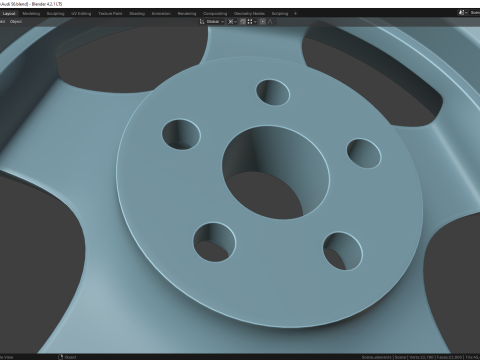Switch to the Shading workspace tab
The image size is (480, 360).
tap(137, 13)
